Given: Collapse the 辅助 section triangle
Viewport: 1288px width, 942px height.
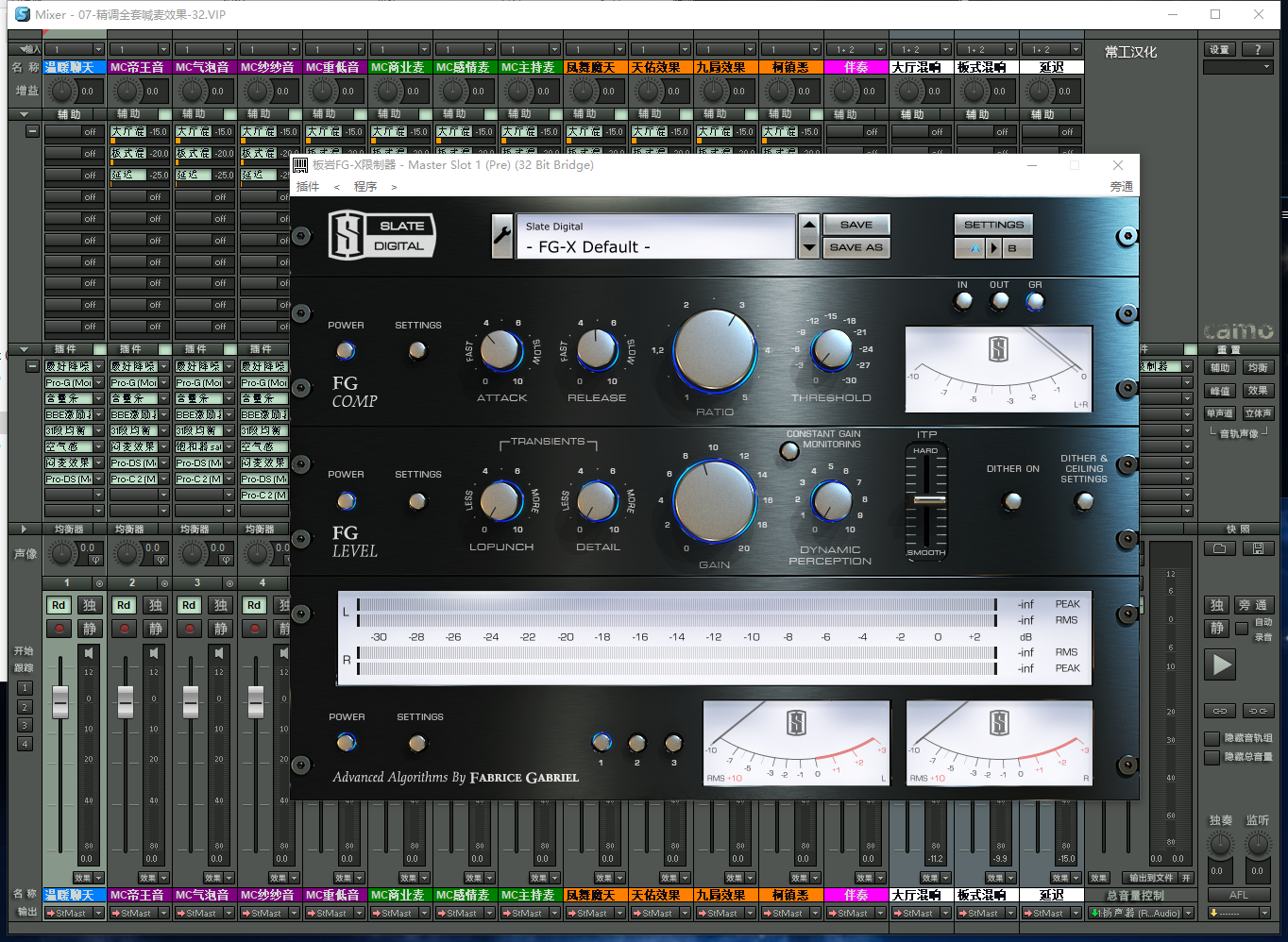Looking at the screenshot, I should coord(24,114).
